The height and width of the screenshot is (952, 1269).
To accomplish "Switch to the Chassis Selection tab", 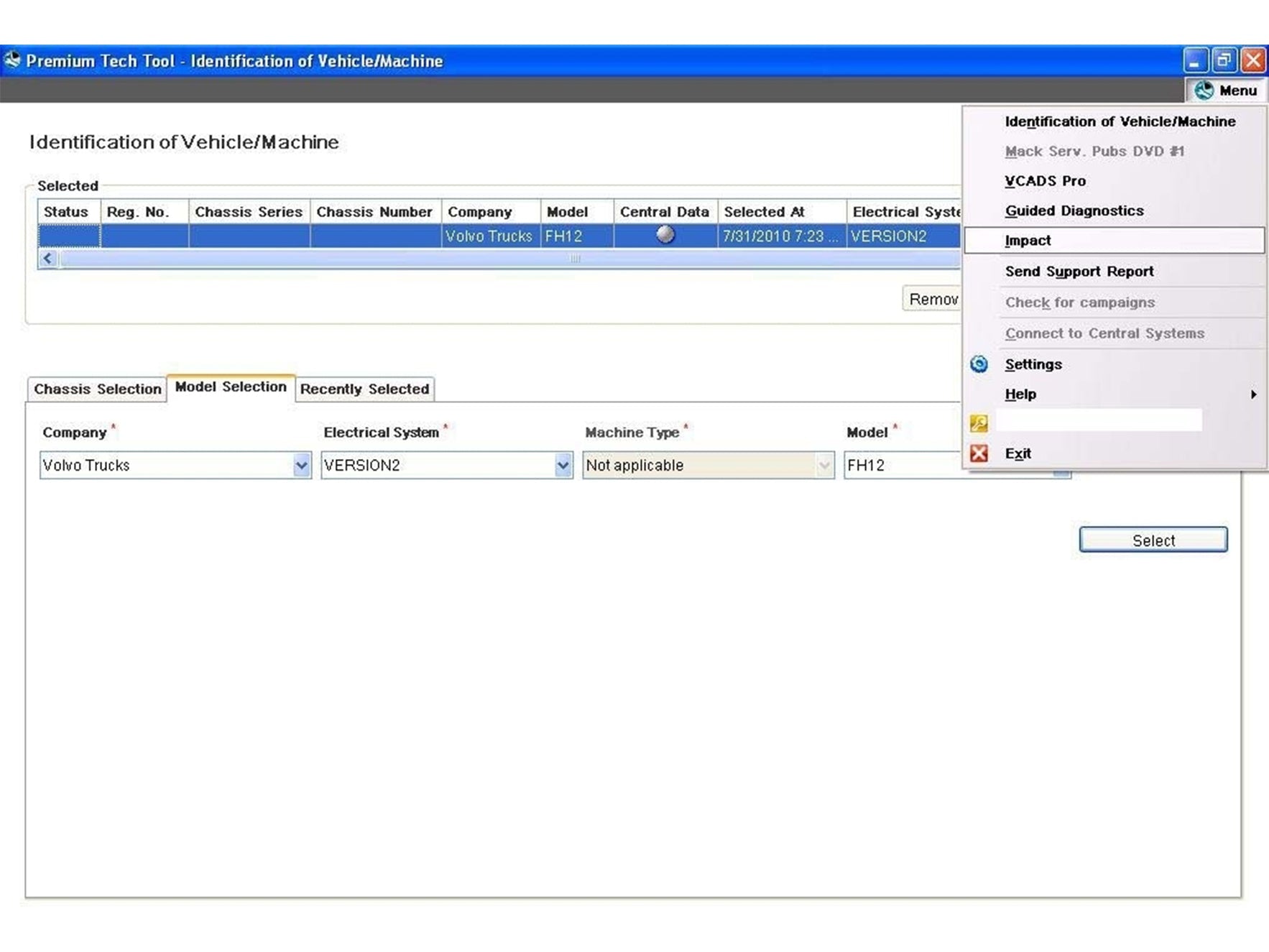I will [x=98, y=389].
